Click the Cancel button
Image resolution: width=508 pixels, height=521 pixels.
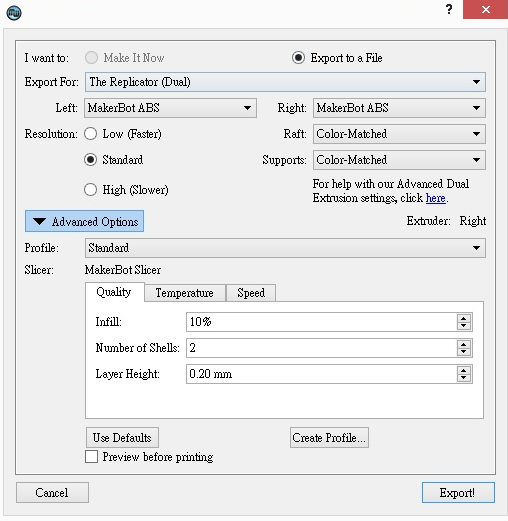click(x=52, y=492)
